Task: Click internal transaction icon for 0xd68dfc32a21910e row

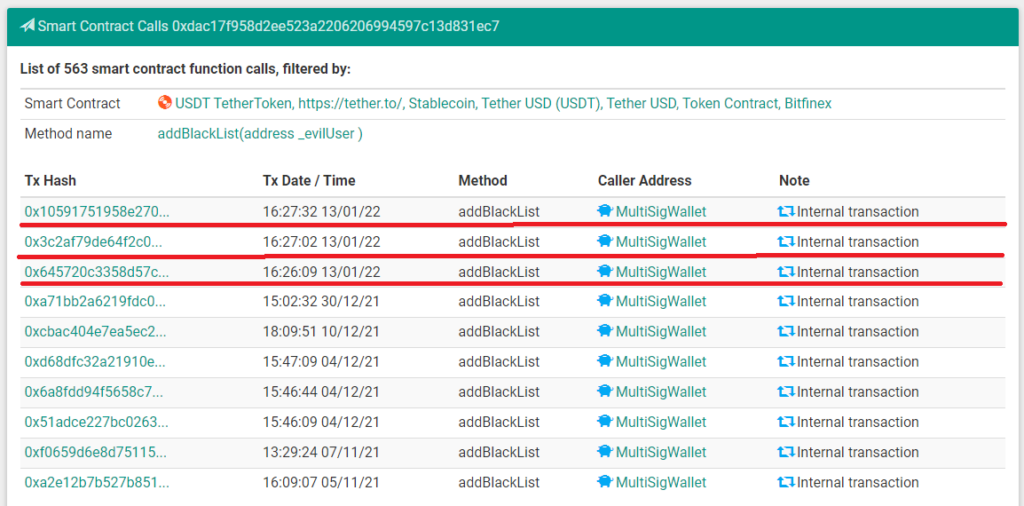Action: coord(786,362)
